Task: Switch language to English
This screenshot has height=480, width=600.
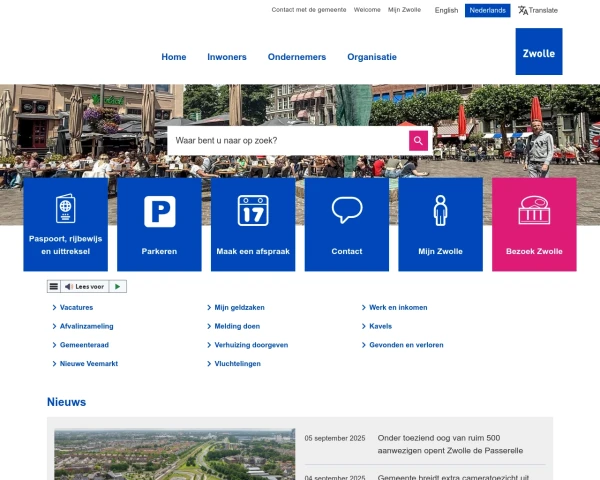Action: coord(447,10)
